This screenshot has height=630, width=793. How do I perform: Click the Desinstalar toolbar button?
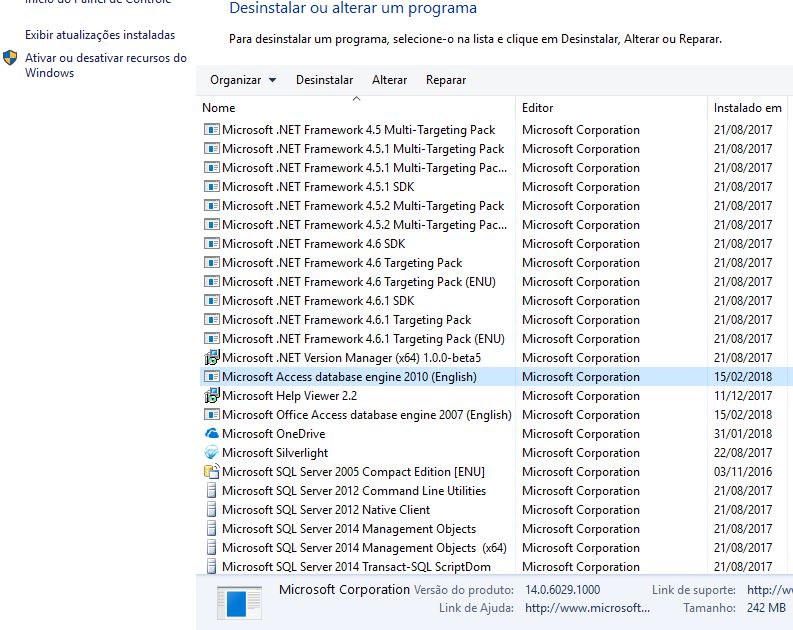[x=324, y=80]
